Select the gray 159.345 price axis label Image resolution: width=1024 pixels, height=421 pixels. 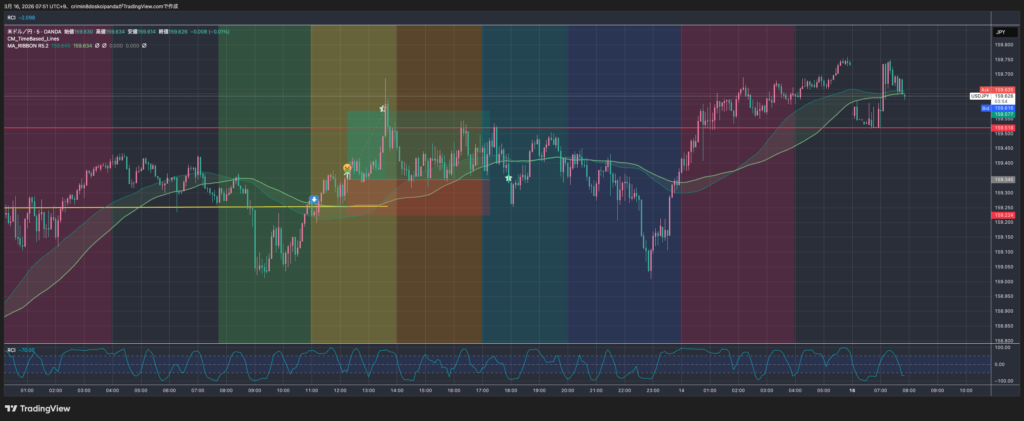point(1000,179)
